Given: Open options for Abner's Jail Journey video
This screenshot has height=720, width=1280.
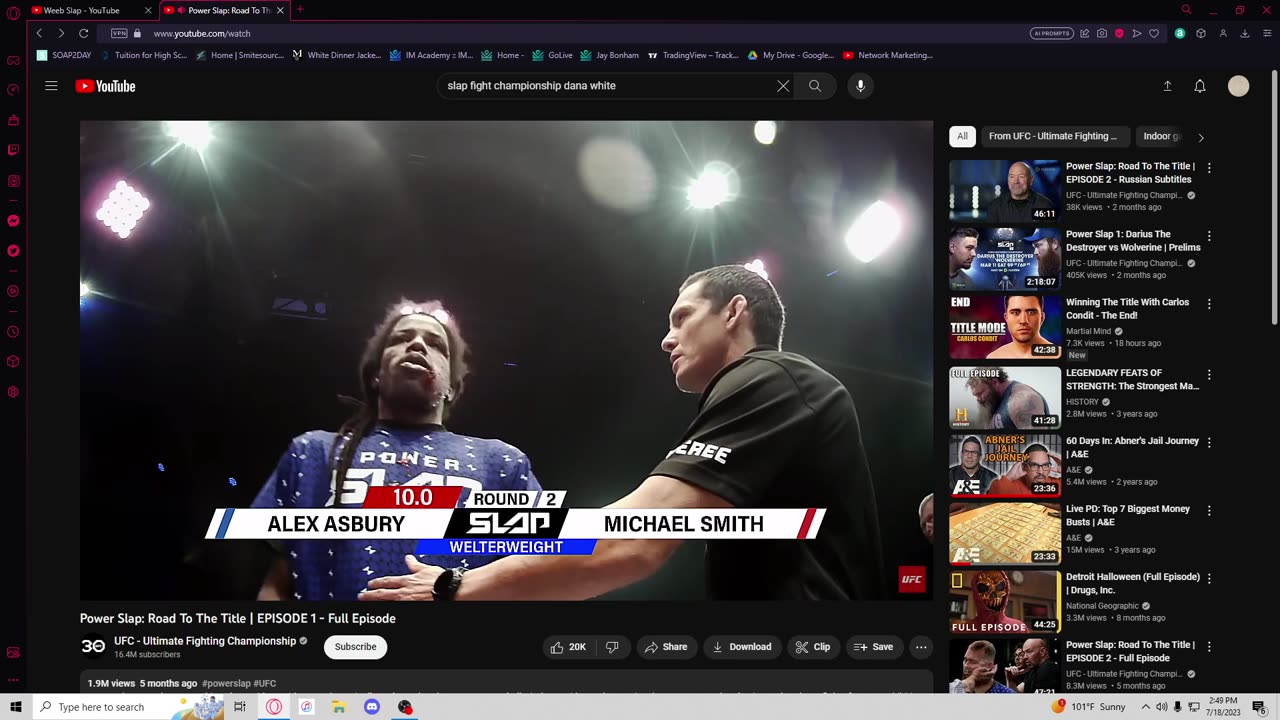Looking at the screenshot, I should (x=1209, y=442).
